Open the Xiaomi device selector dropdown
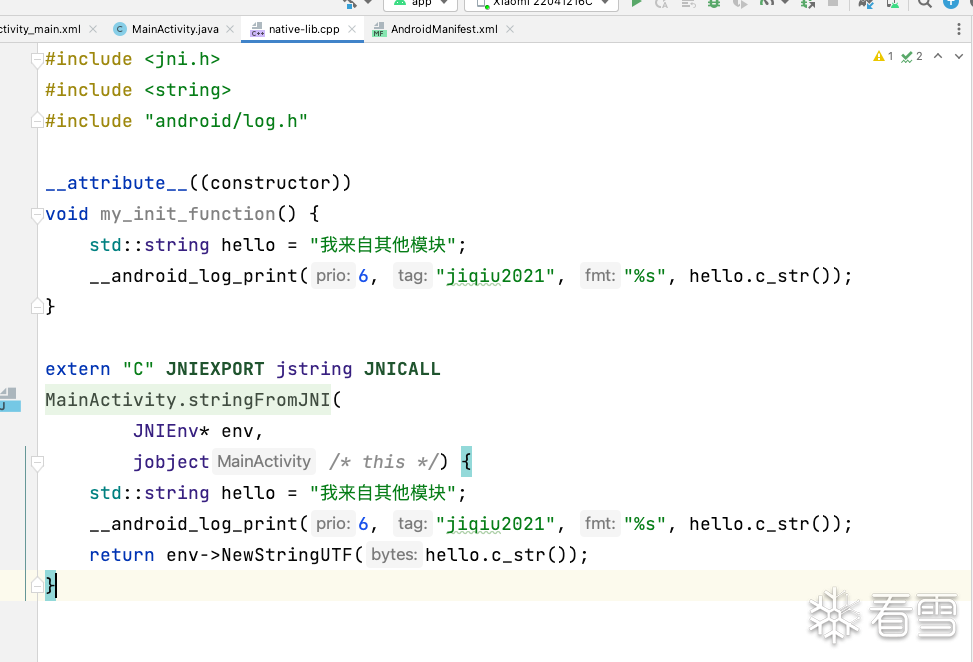Viewport: 973px width, 662px height. [541, 3]
